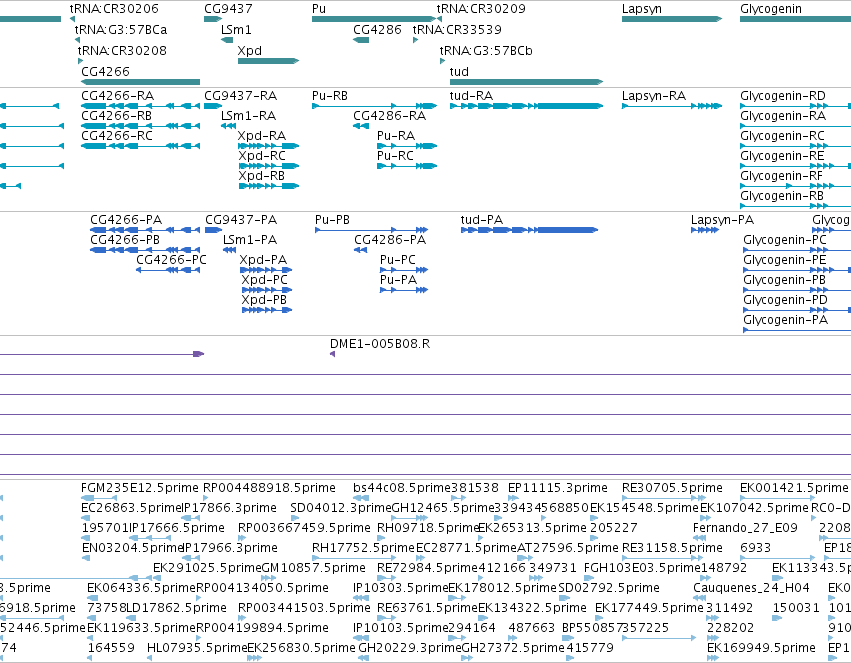Viewport: 851px width, 663px height.
Task: Select the Cauquenes_24_H04 EST label
Action: click(751, 588)
